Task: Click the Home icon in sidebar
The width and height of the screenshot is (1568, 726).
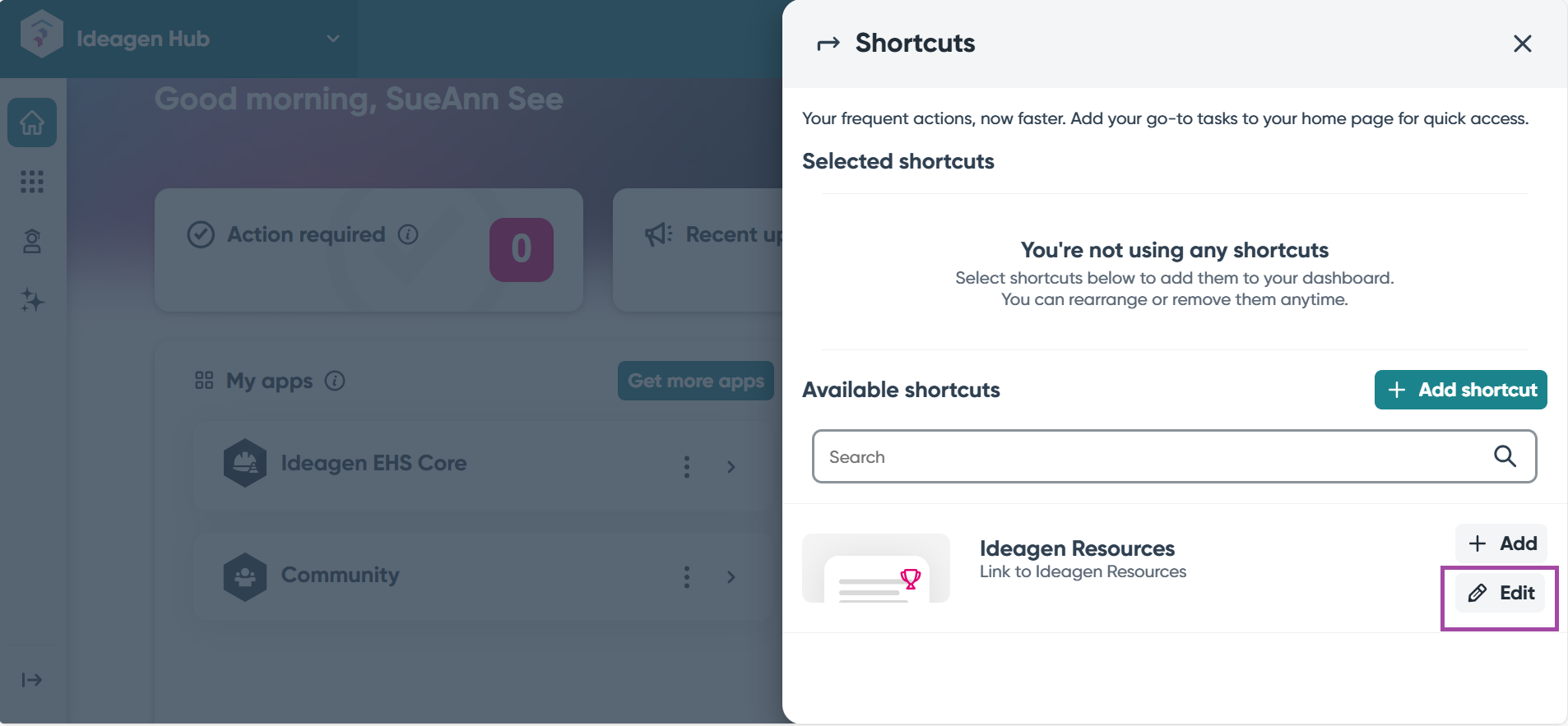Action: point(32,123)
